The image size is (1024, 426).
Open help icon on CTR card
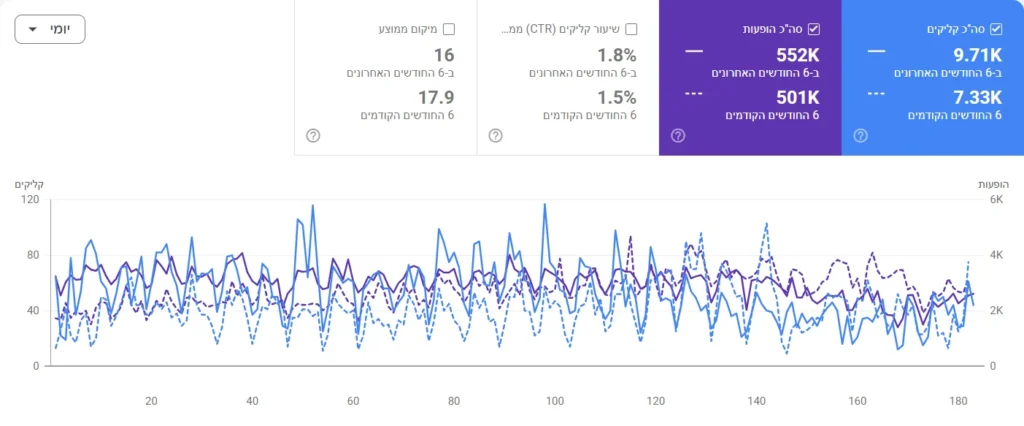point(496,136)
